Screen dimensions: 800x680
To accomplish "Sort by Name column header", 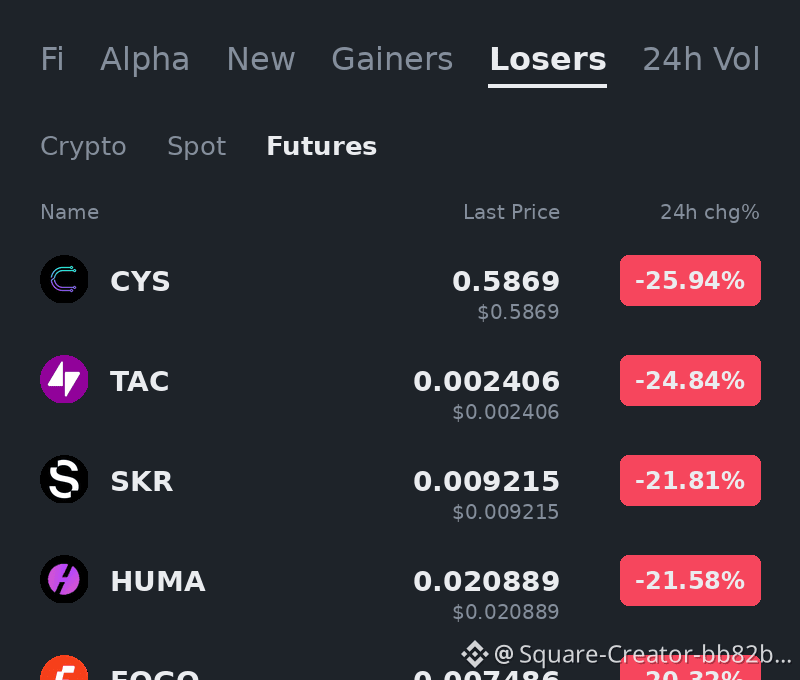I will (x=69, y=212).
